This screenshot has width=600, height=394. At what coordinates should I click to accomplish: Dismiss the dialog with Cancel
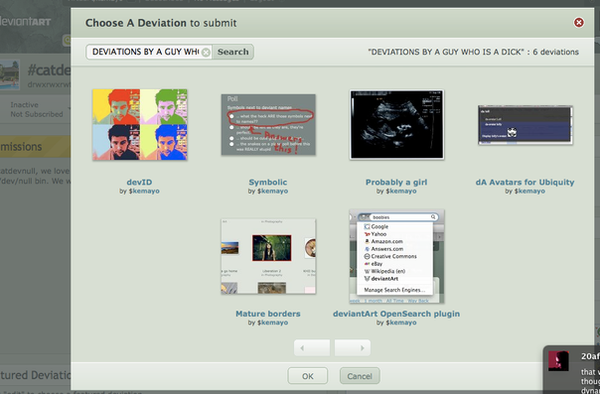point(360,376)
